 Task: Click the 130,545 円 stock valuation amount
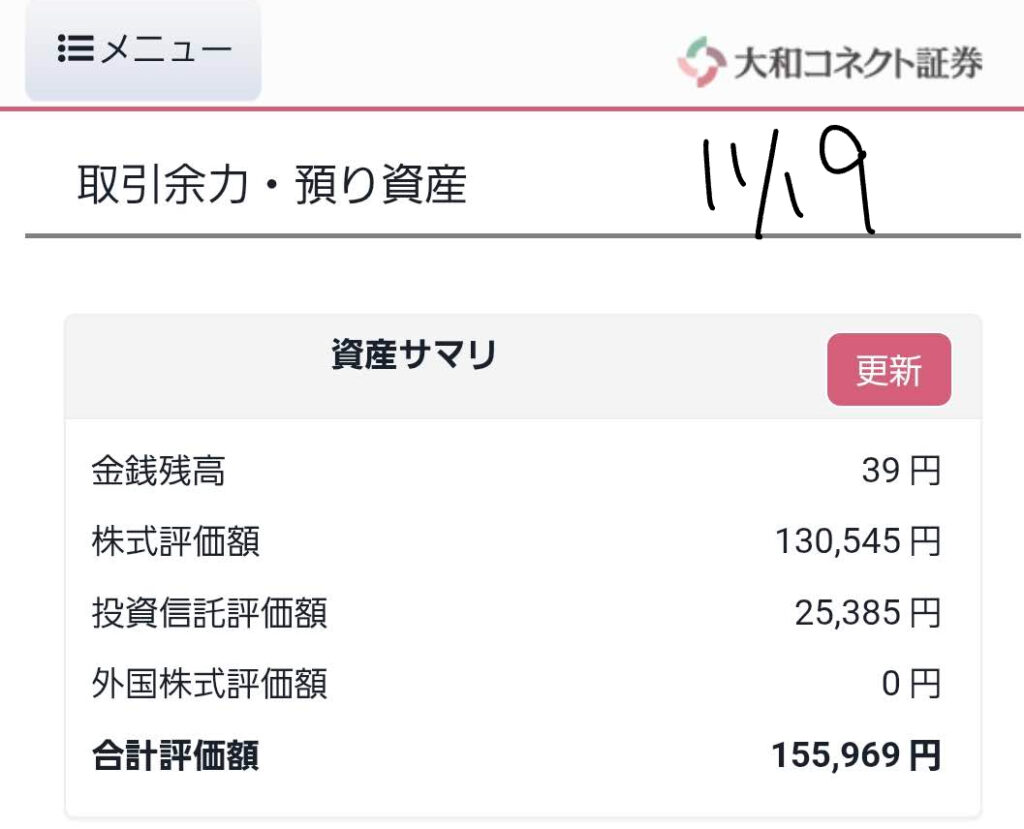[x=858, y=542]
